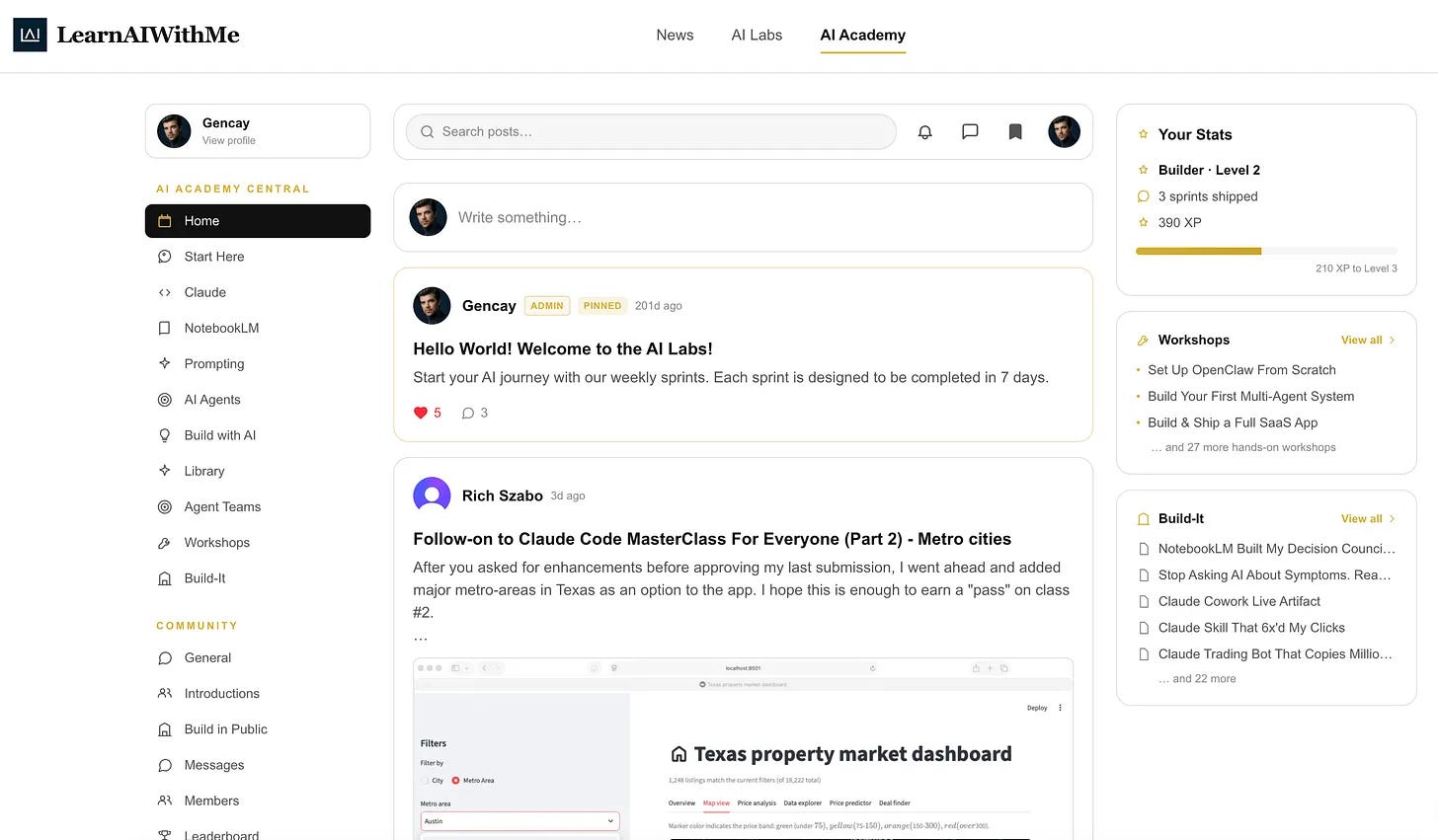Image resolution: width=1438 pixels, height=840 pixels.
Task: Click the Search posts field
Action: click(x=651, y=131)
